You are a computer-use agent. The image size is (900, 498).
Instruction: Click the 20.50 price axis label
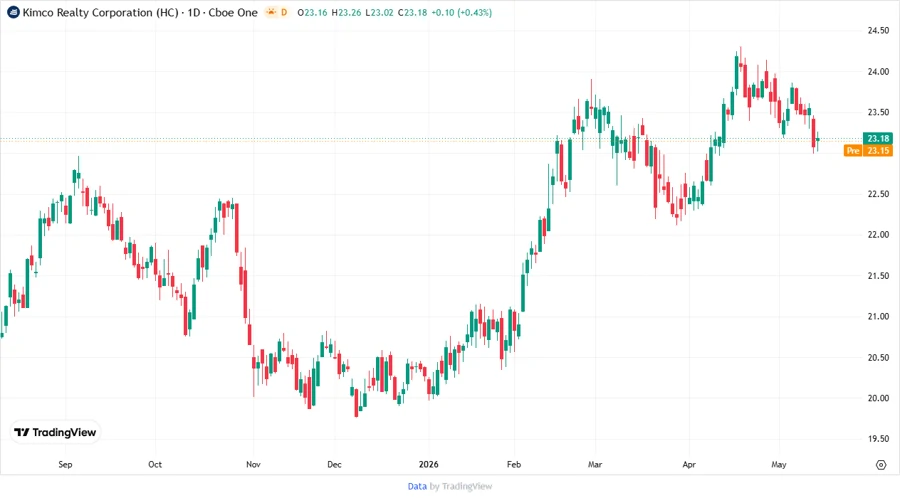click(878, 357)
